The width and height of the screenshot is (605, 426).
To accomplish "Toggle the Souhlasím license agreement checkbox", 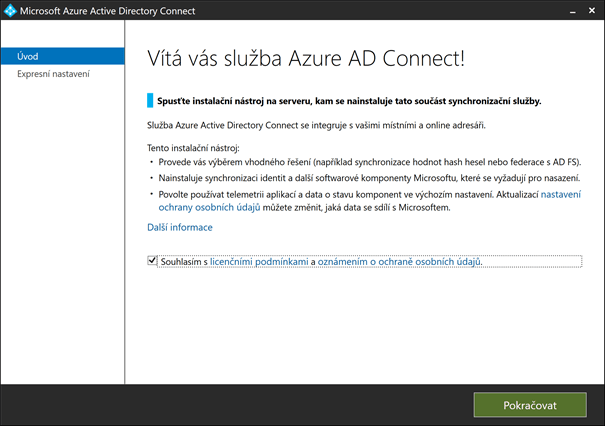I will [x=152, y=261].
